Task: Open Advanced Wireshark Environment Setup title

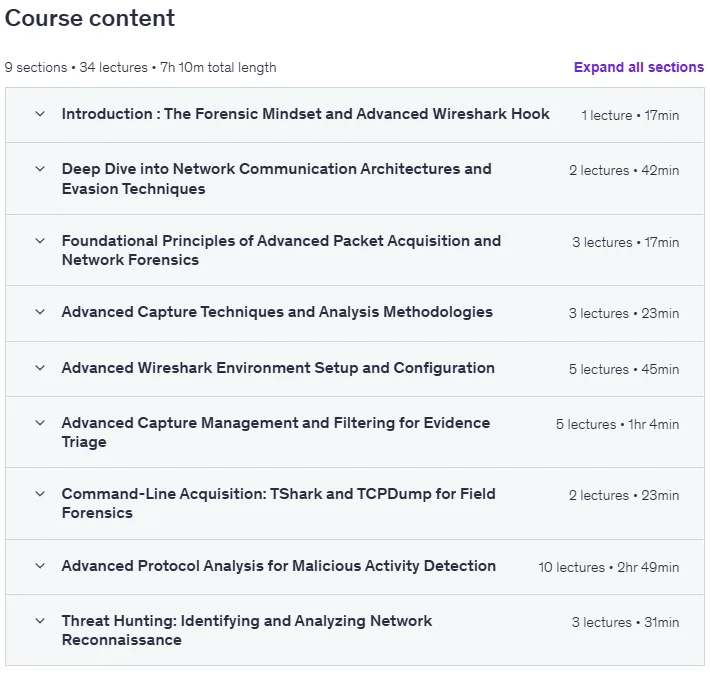Action: click(278, 368)
